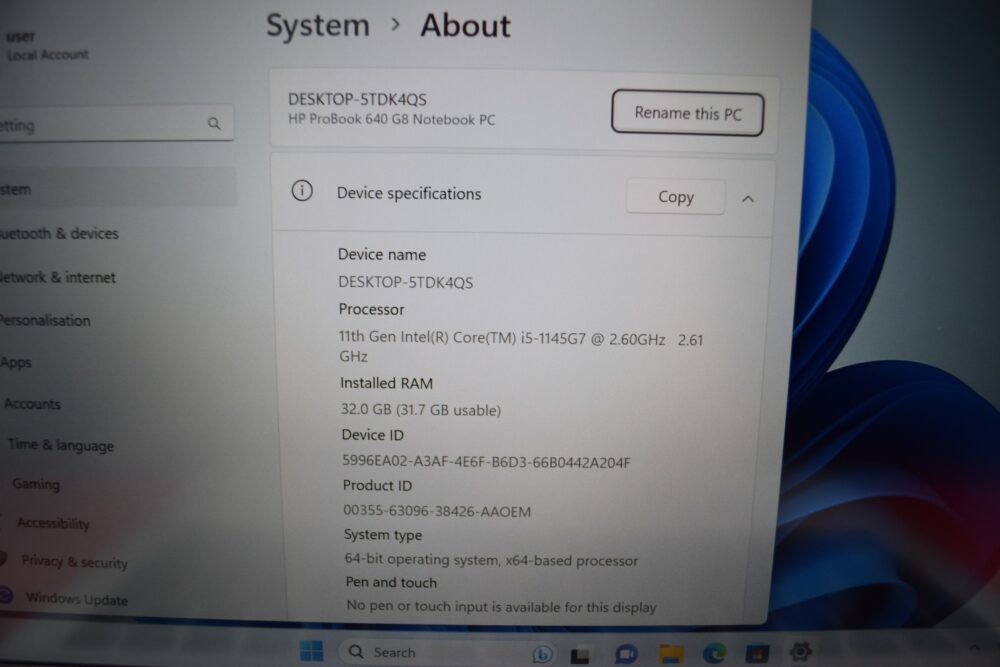Viewport: 1000px width, 667px height.
Task: Select System in the settings sidebar
Action: pos(118,189)
